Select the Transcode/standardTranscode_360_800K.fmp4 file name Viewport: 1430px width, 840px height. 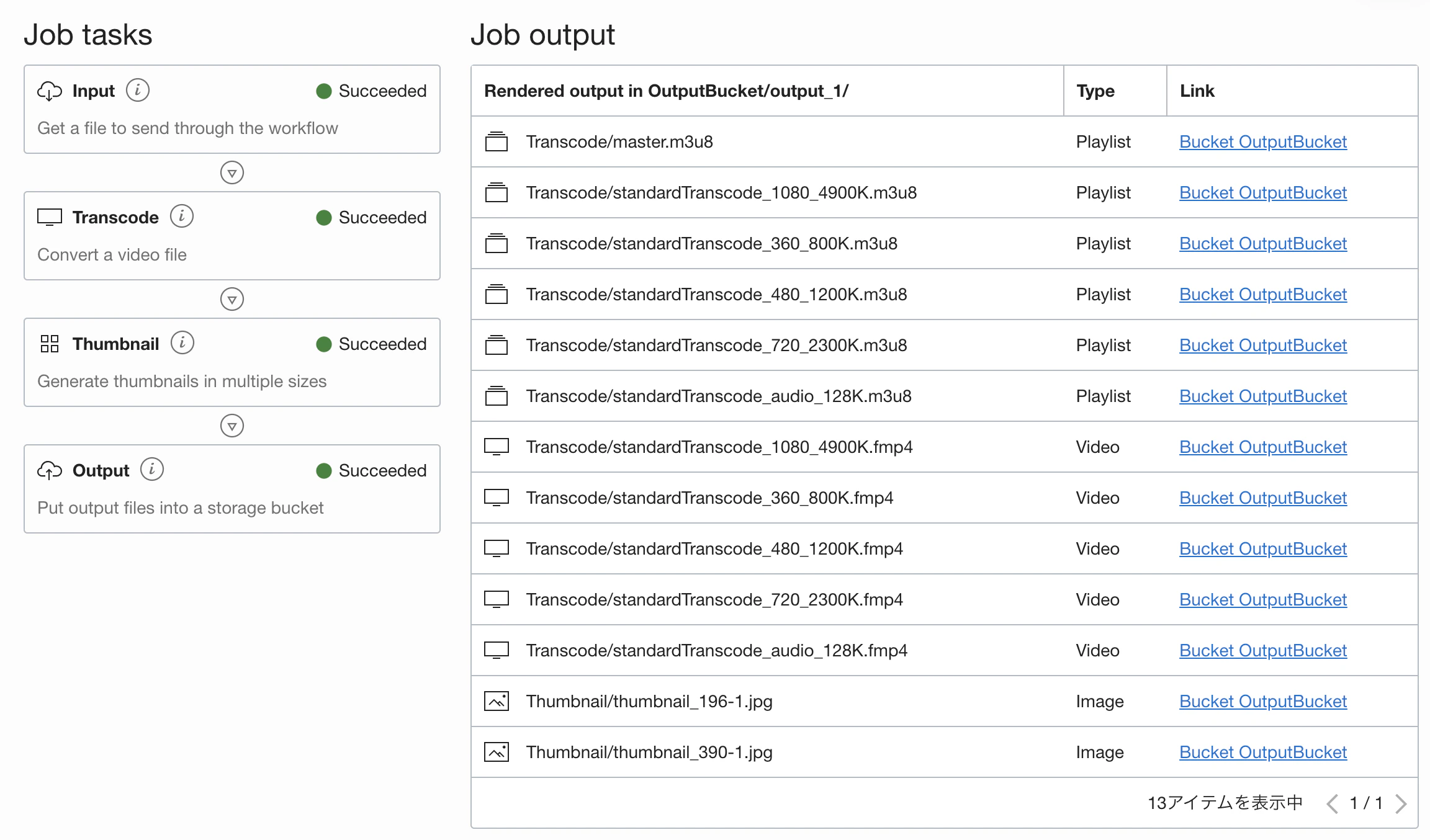(709, 498)
